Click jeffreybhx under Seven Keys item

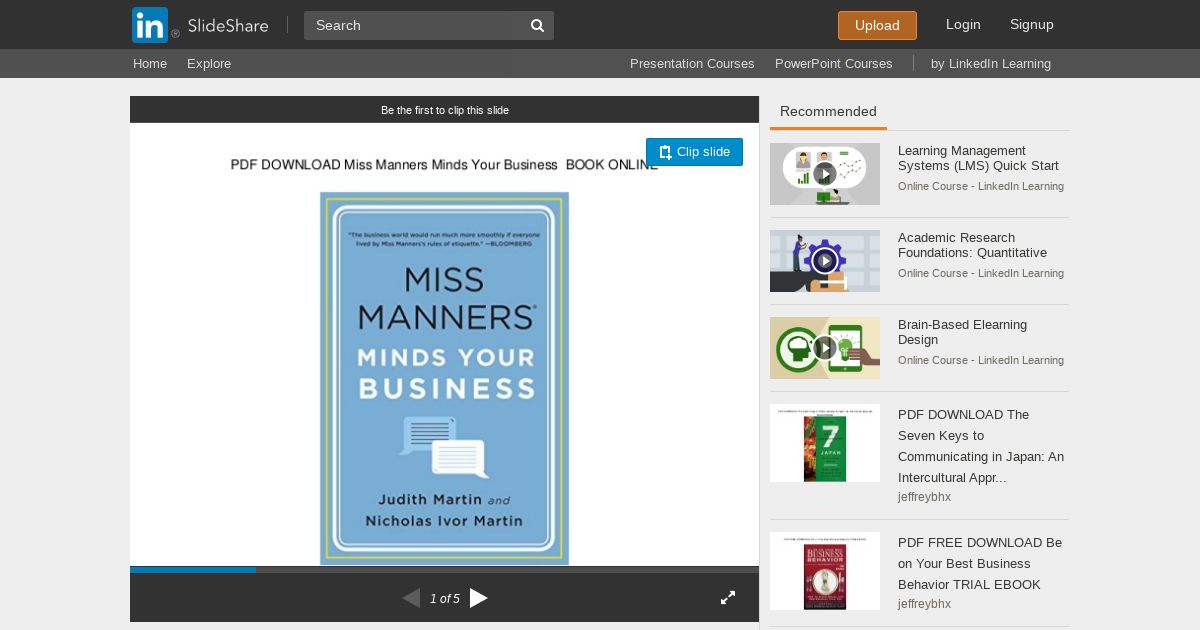pyautogui.click(x=924, y=497)
